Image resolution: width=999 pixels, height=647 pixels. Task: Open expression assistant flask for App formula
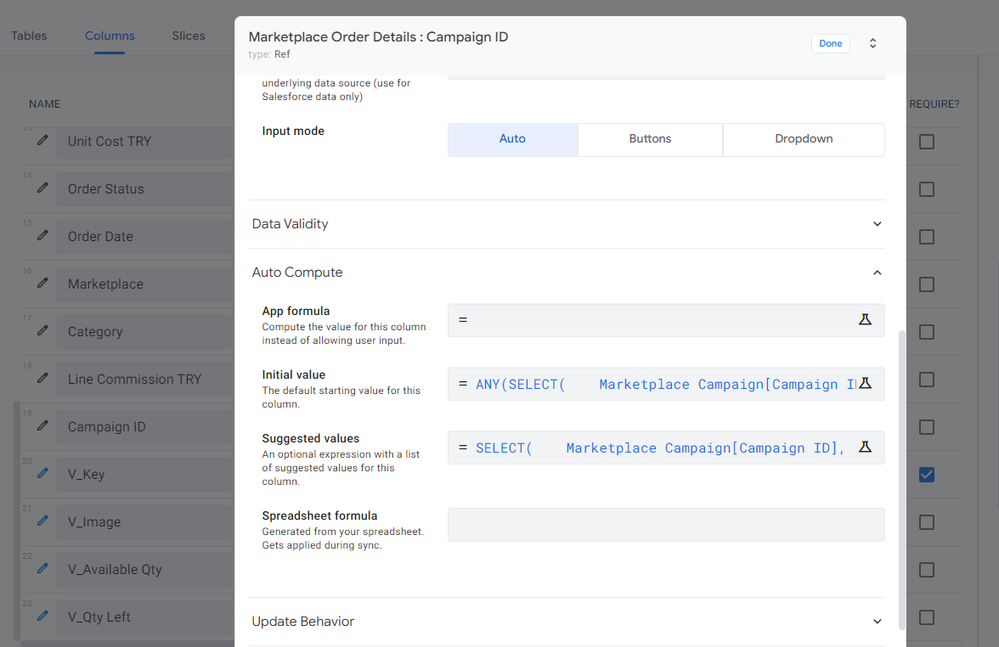(x=865, y=320)
